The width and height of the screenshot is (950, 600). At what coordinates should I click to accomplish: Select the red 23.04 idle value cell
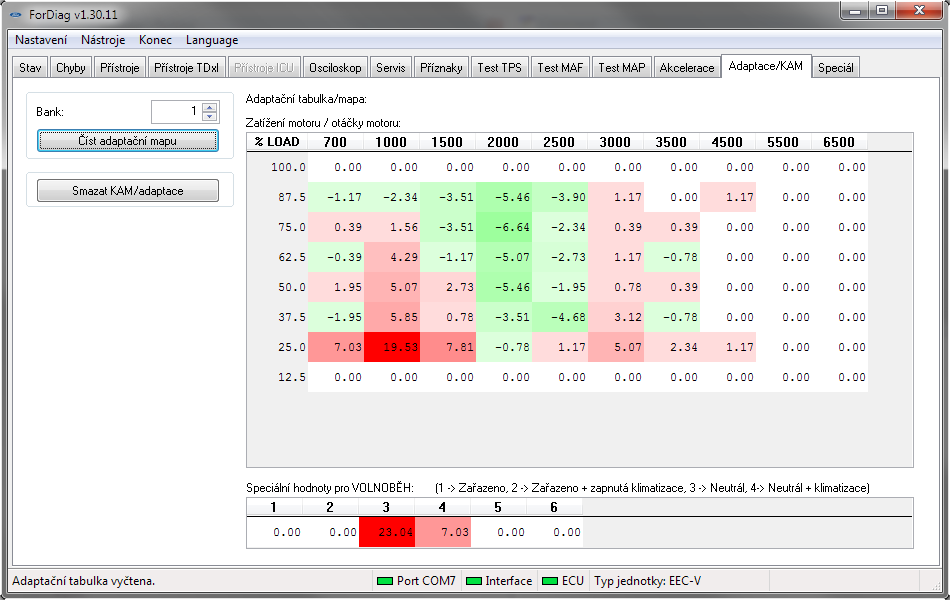coord(386,533)
